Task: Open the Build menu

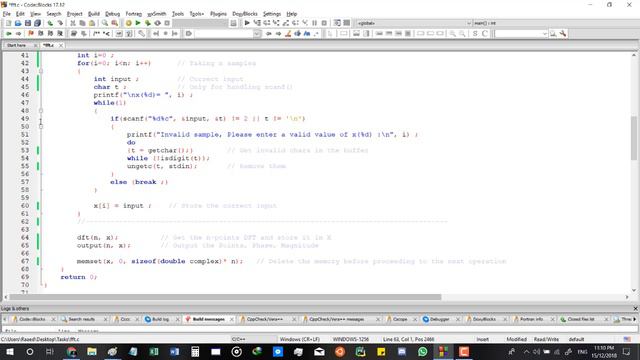Action: pos(94,14)
